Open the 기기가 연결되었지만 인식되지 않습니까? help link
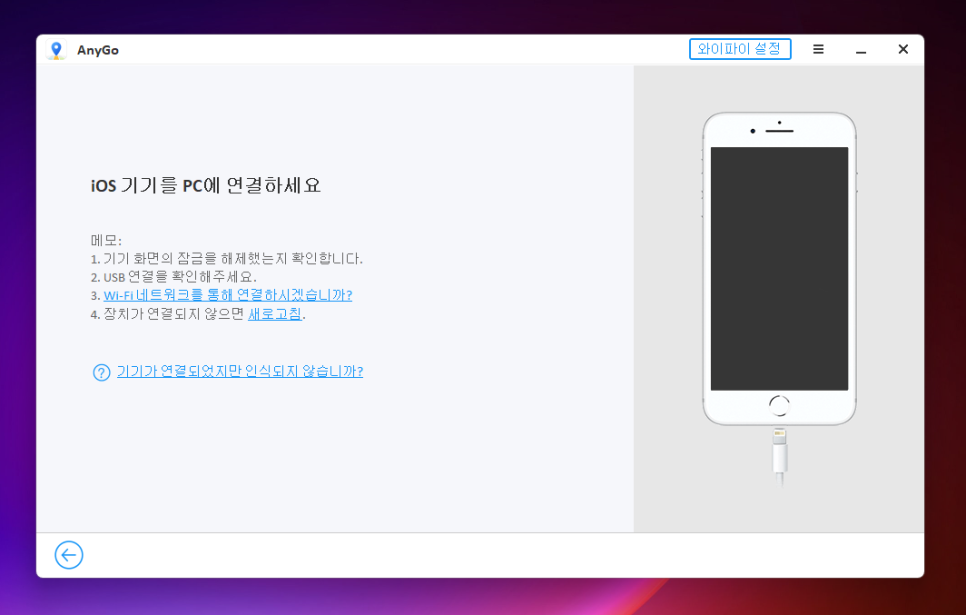 pos(240,371)
